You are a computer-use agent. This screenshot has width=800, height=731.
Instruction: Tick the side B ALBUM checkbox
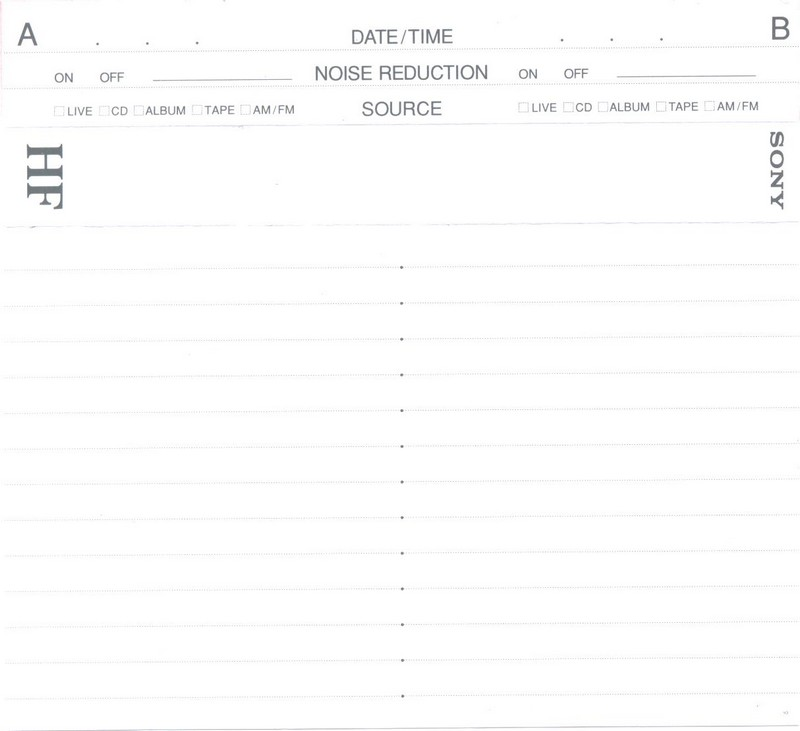603,107
